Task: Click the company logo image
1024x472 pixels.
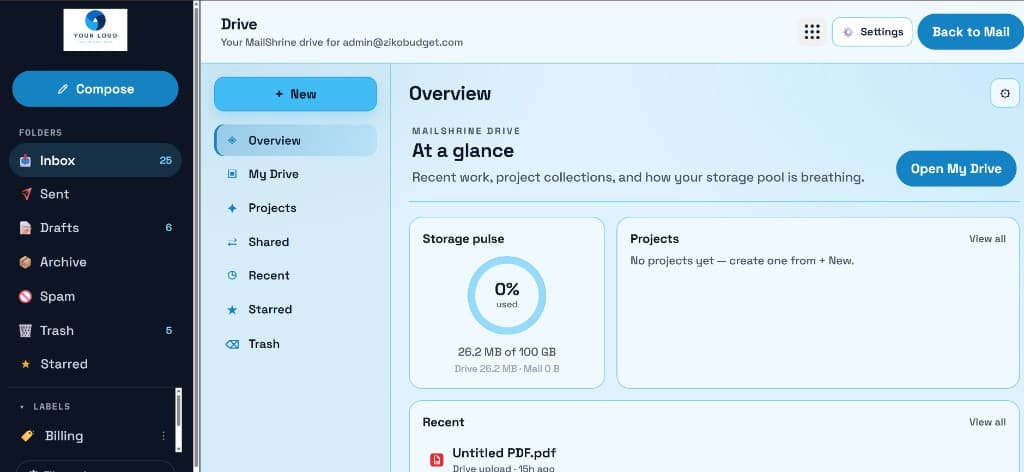Action: 95,30
